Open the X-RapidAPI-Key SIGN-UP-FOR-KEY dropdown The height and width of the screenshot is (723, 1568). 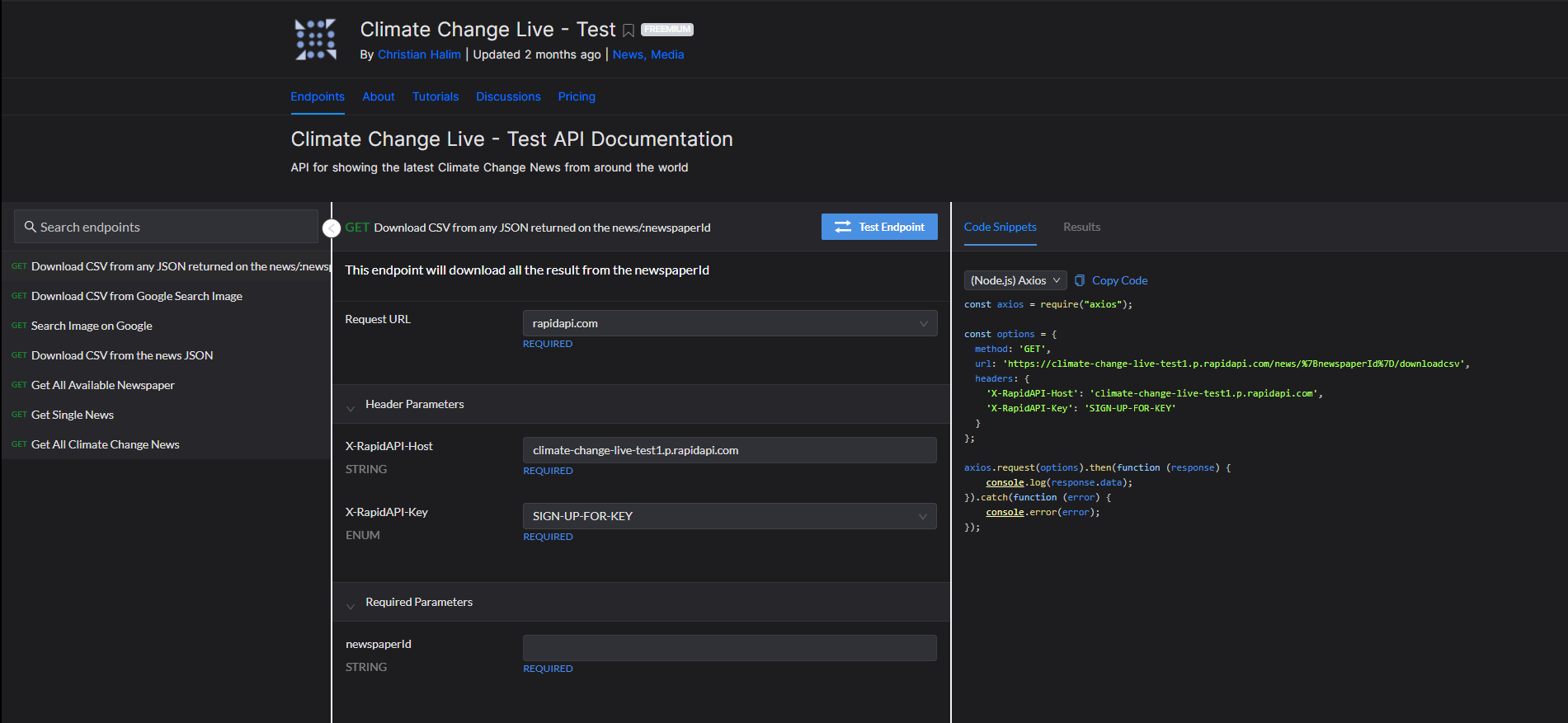pos(730,516)
